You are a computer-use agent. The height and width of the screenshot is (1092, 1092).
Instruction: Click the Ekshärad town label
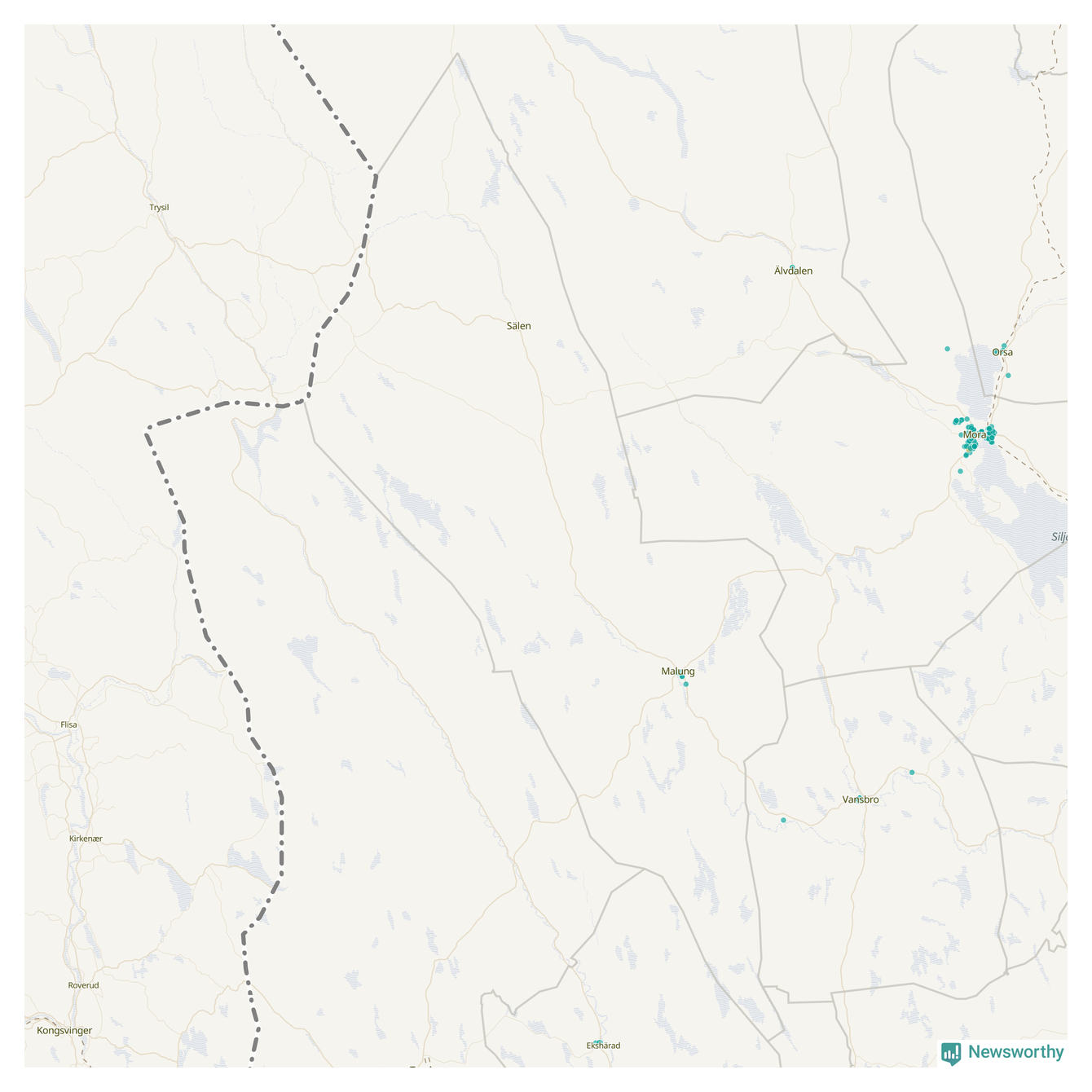pyautogui.click(x=603, y=1046)
